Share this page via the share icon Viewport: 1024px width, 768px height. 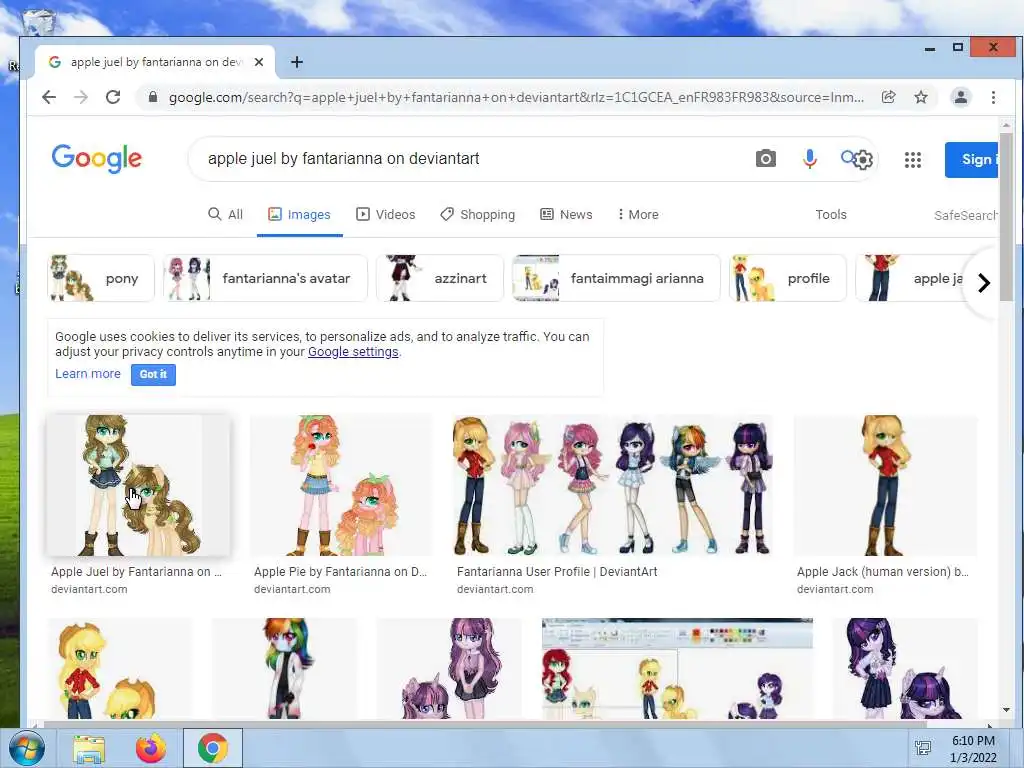[x=889, y=97]
